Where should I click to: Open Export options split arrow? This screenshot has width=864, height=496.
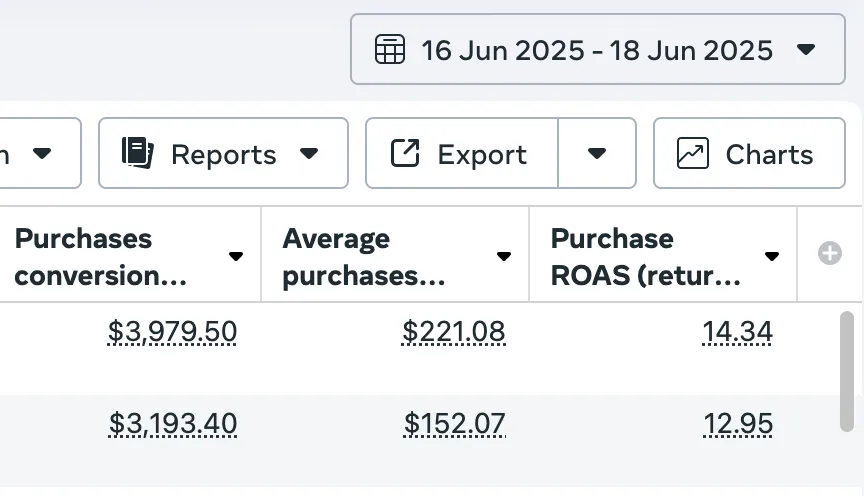pos(597,153)
